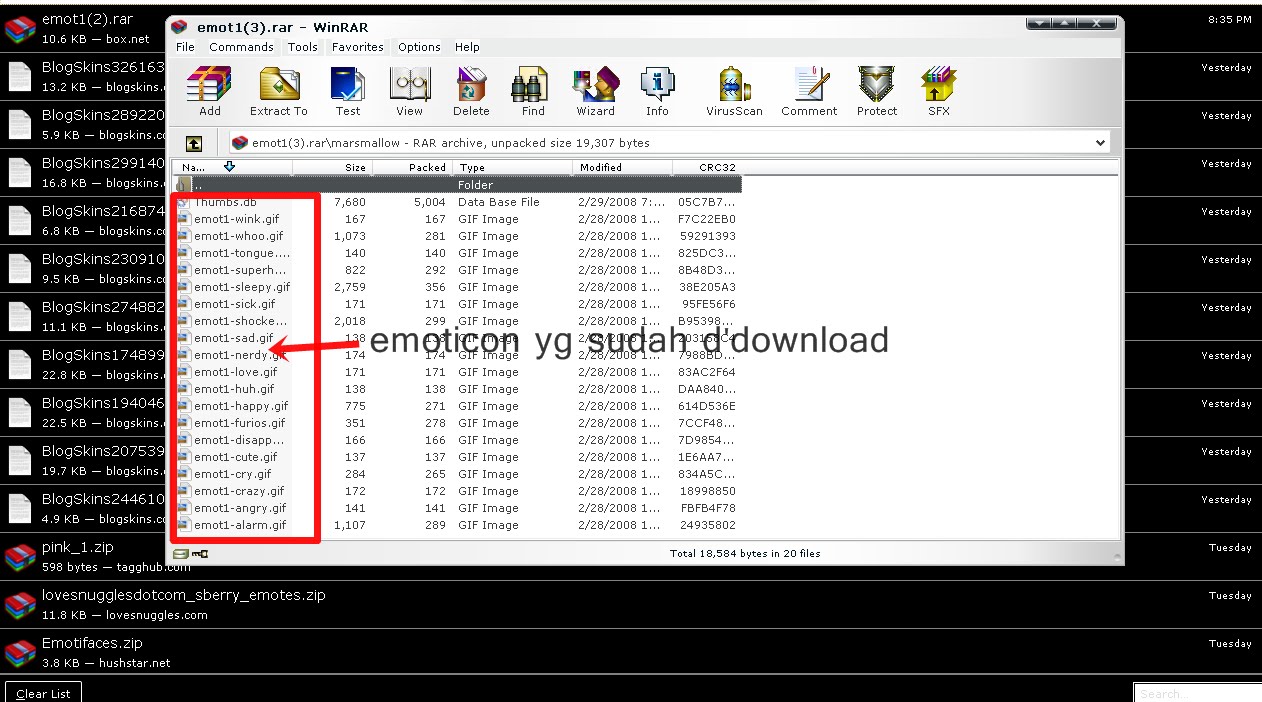Click the BlogSkins326163 file icon in downloads list

click(20, 77)
